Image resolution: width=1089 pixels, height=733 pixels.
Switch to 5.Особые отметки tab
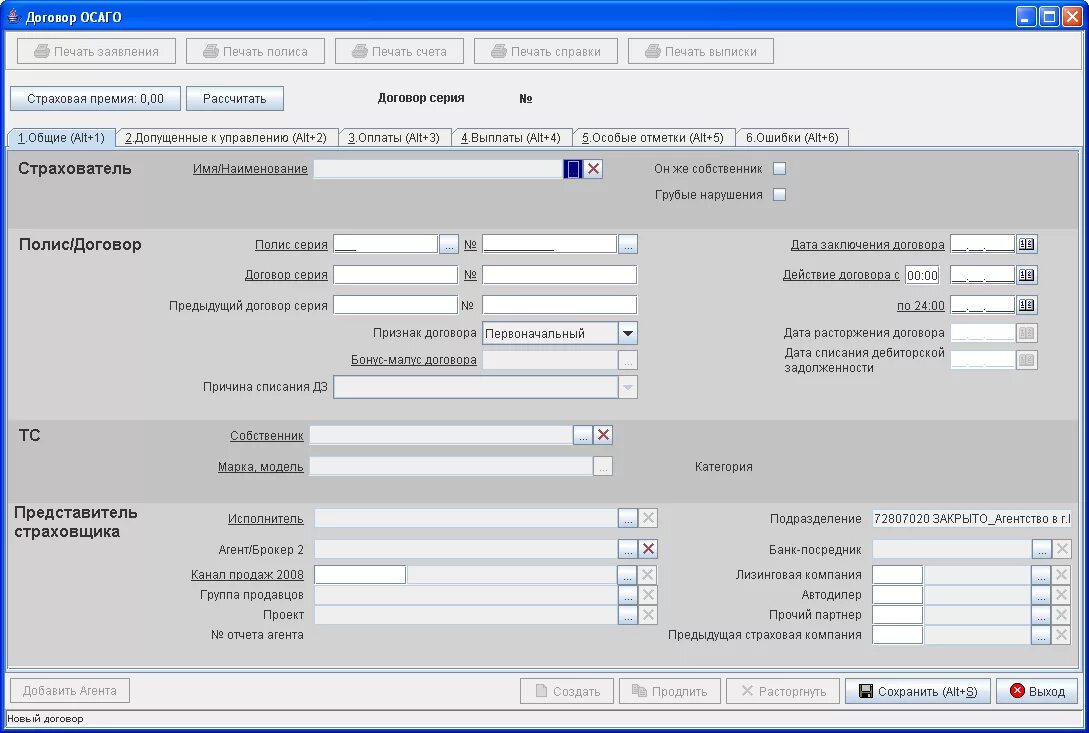pos(653,138)
